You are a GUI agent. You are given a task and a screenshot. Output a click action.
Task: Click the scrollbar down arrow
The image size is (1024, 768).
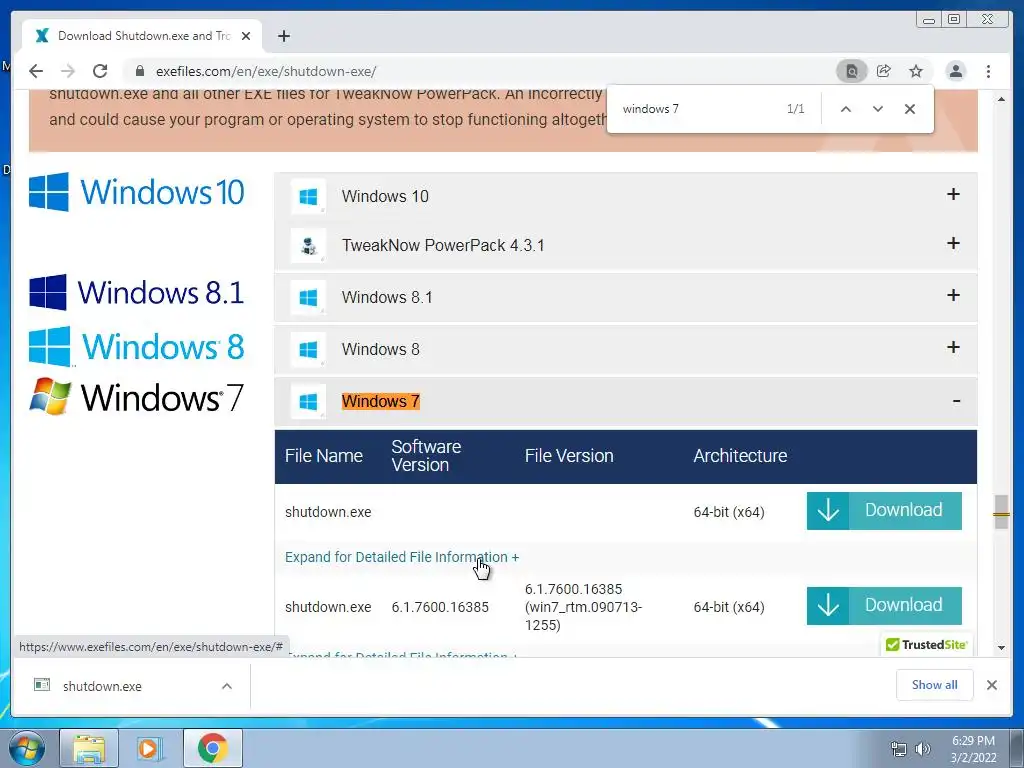tap(1001, 648)
